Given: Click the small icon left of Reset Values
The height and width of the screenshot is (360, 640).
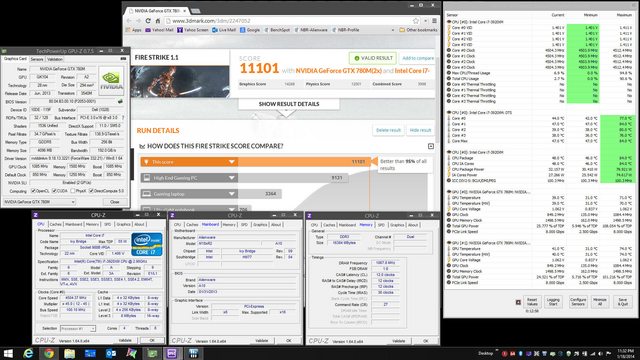Looking at the screenshot, I should pos(518,302).
